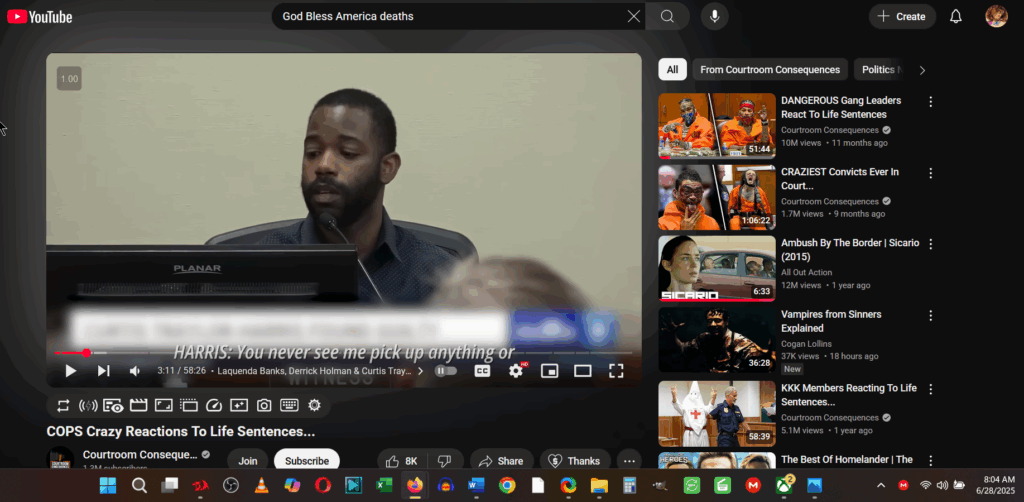Toggle the volume booster icon

[88, 405]
